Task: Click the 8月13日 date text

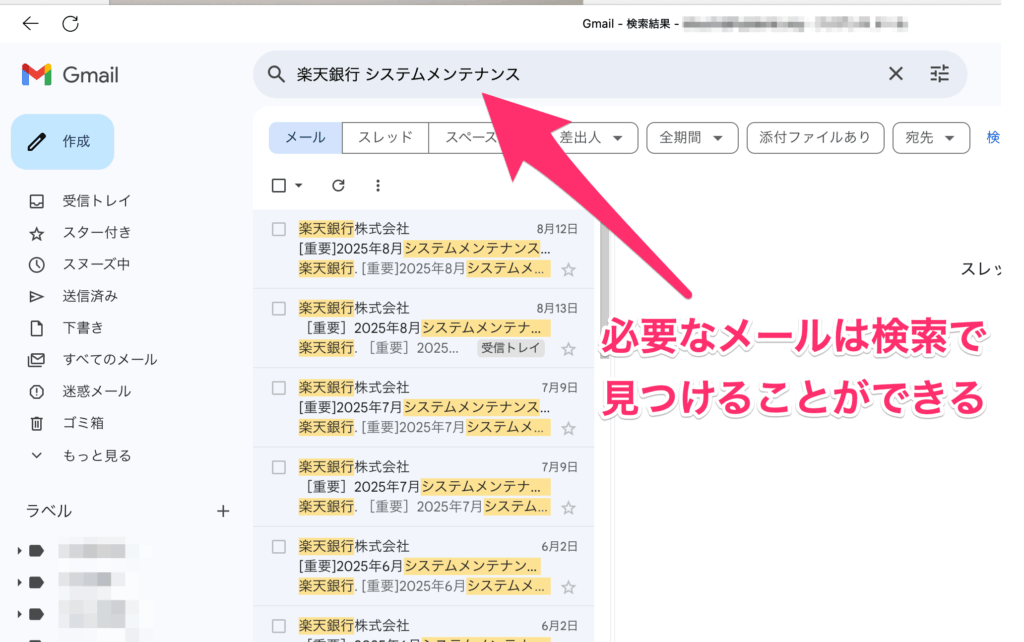Action: coord(557,308)
